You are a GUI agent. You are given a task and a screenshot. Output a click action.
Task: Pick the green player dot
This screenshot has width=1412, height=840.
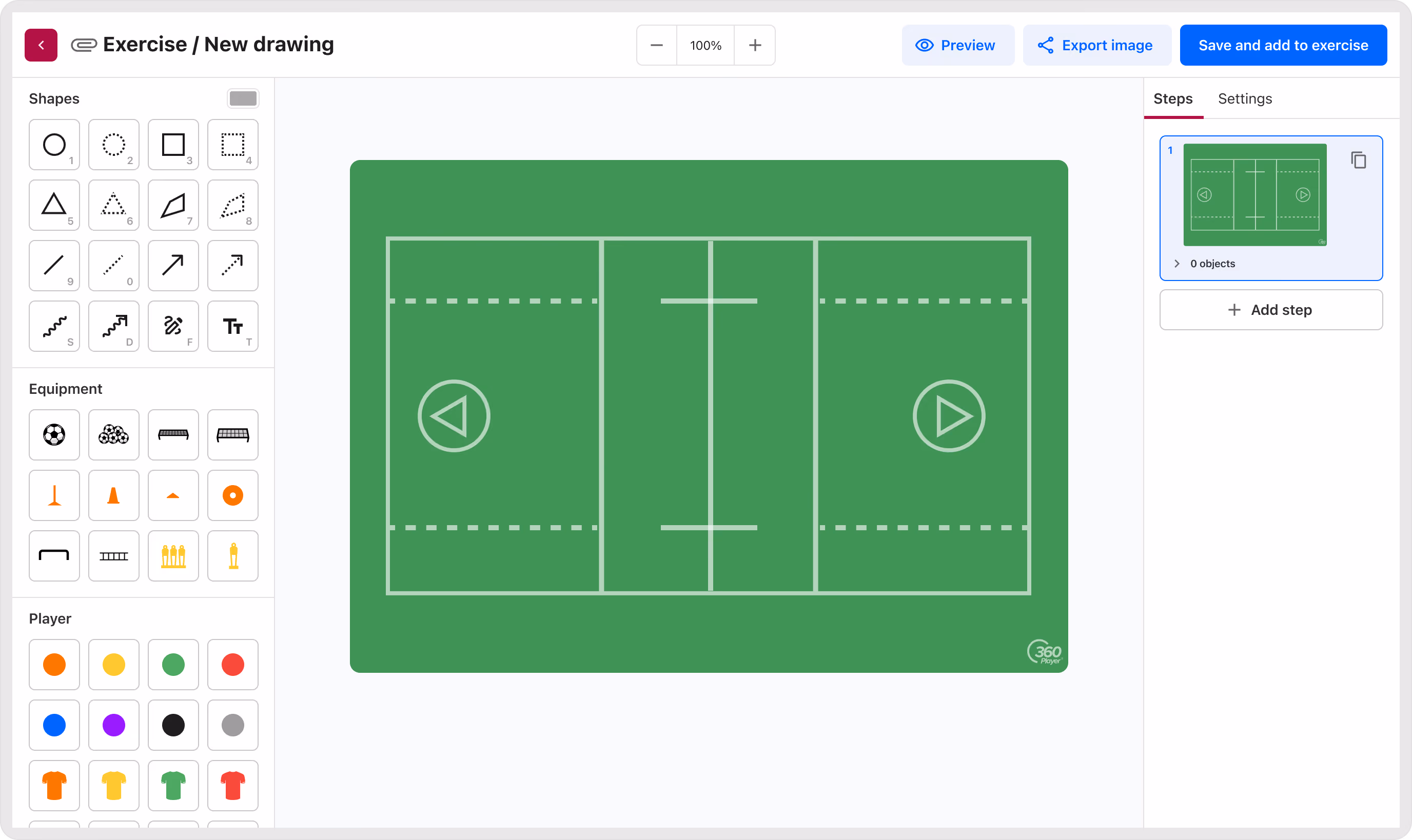pos(173,665)
